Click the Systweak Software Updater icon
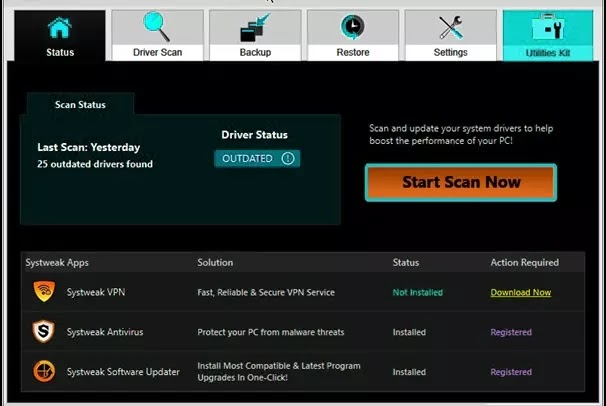This screenshot has height=406, width=606. click(x=44, y=371)
